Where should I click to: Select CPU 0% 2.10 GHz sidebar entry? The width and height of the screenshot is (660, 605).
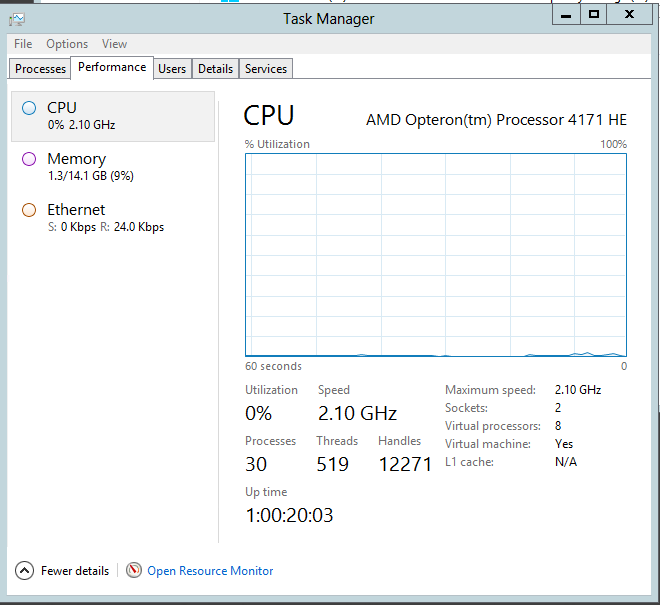coord(113,116)
